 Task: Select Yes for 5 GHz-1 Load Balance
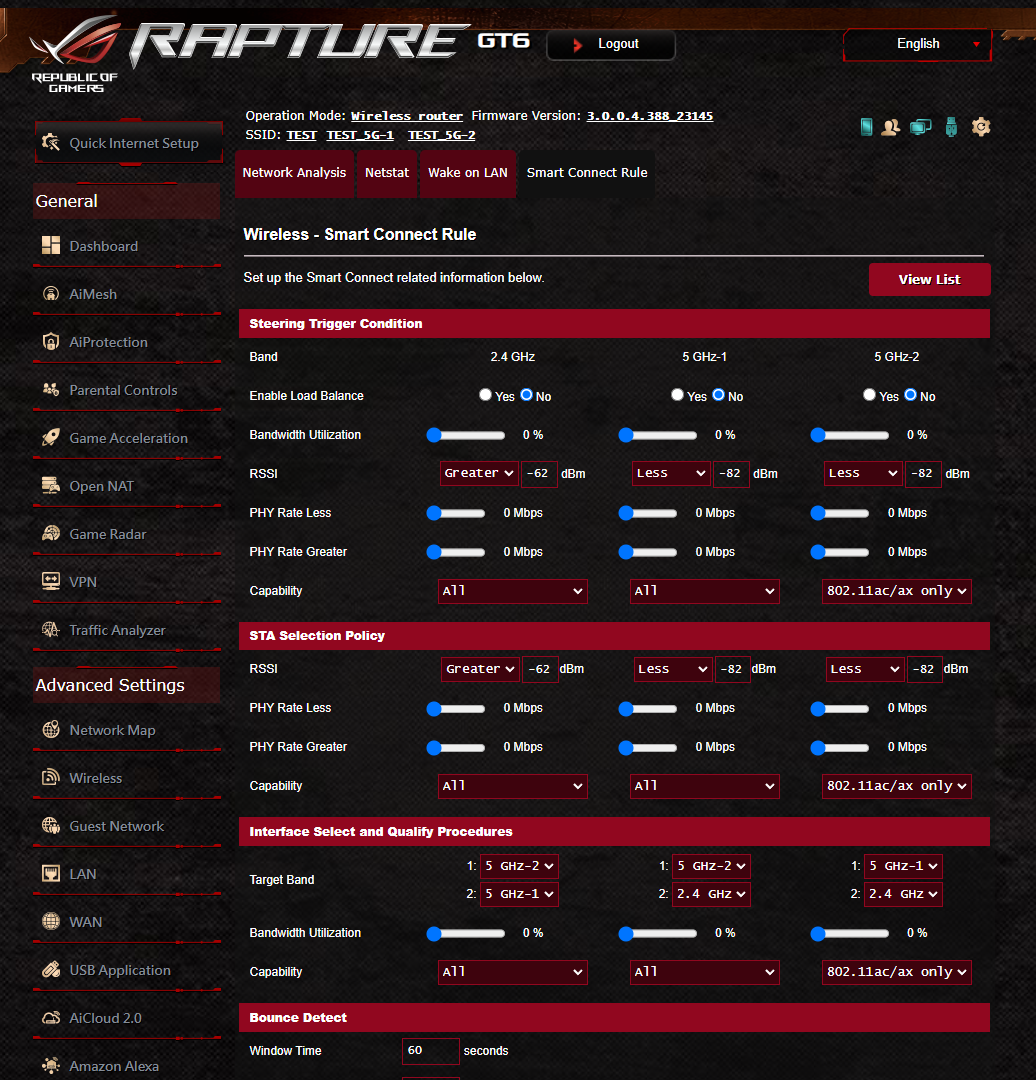[677, 395]
